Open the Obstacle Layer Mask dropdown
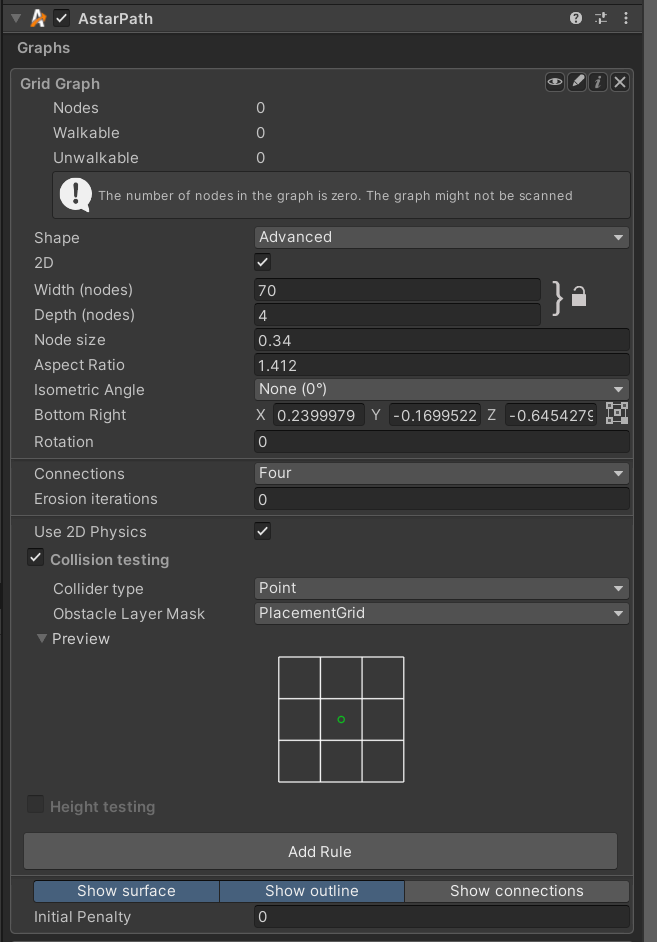Screen dimensions: 657x942 pyautogui.click(x=441, y=613)
